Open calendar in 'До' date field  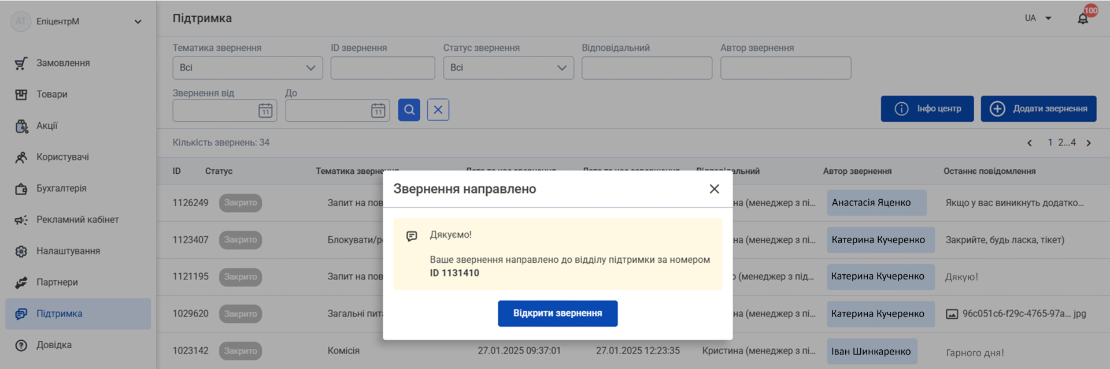[x=378, y=110]
